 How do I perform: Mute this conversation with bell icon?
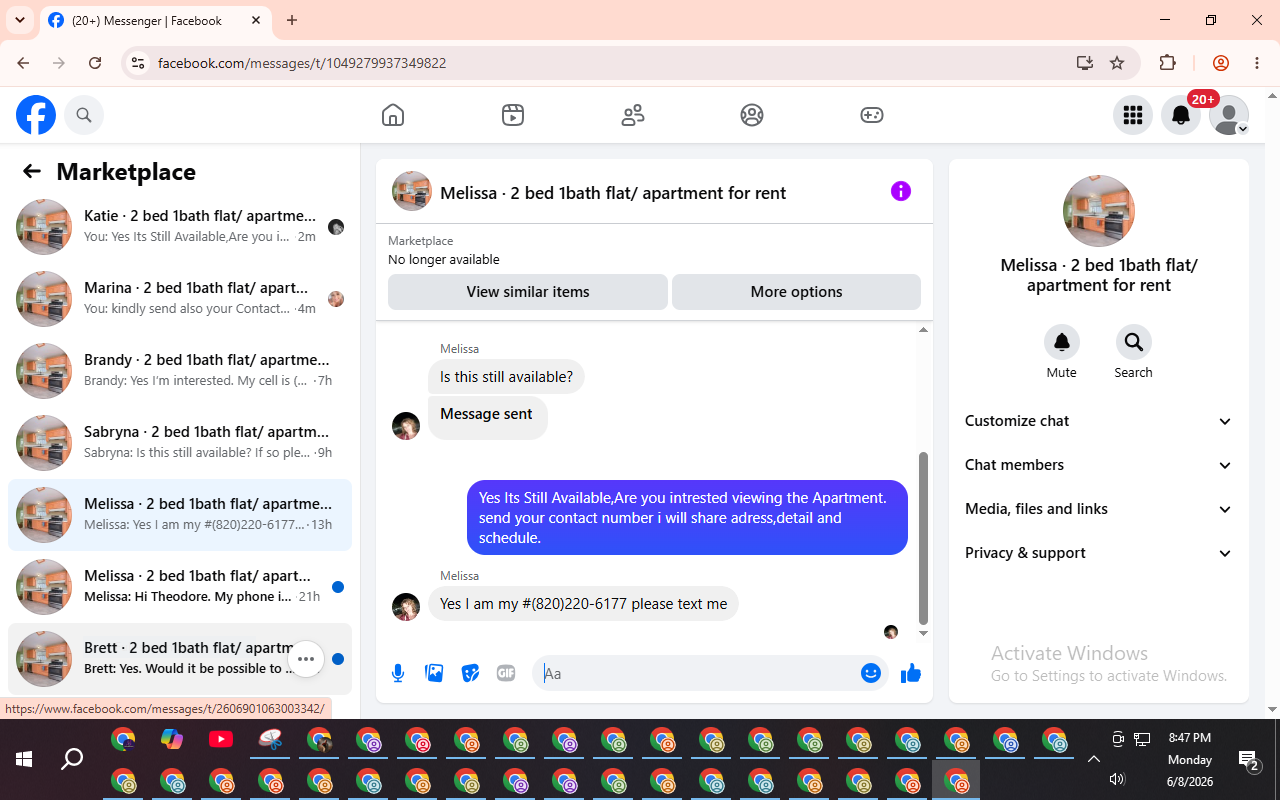1062,342
